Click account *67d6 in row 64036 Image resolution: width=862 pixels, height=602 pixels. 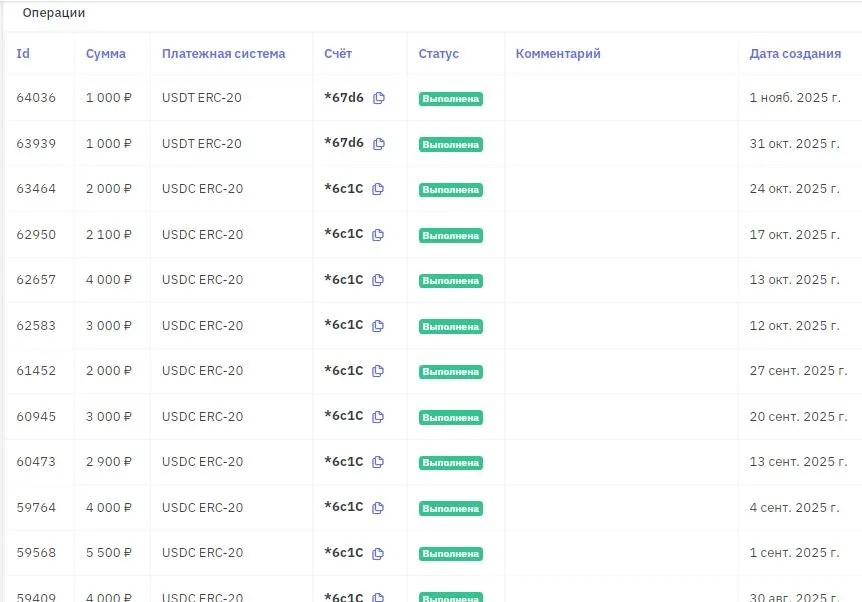[x=344, y=97]
